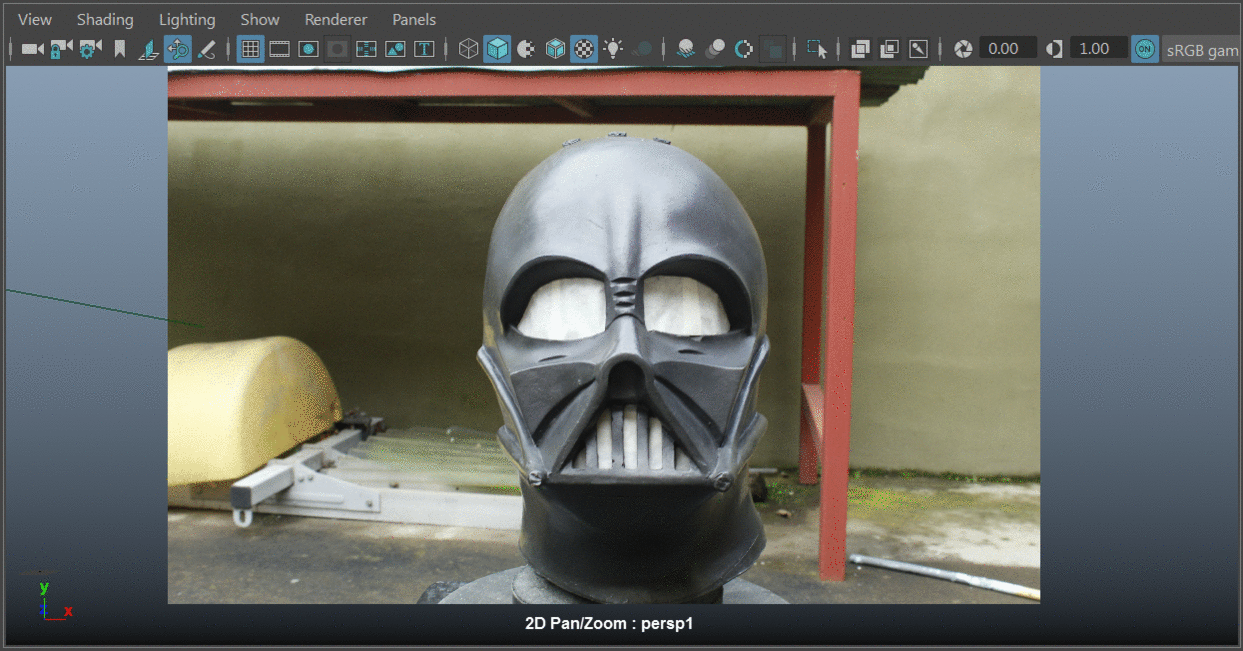
Task: Open the Show menu
Action: click(x=260, y=19)
